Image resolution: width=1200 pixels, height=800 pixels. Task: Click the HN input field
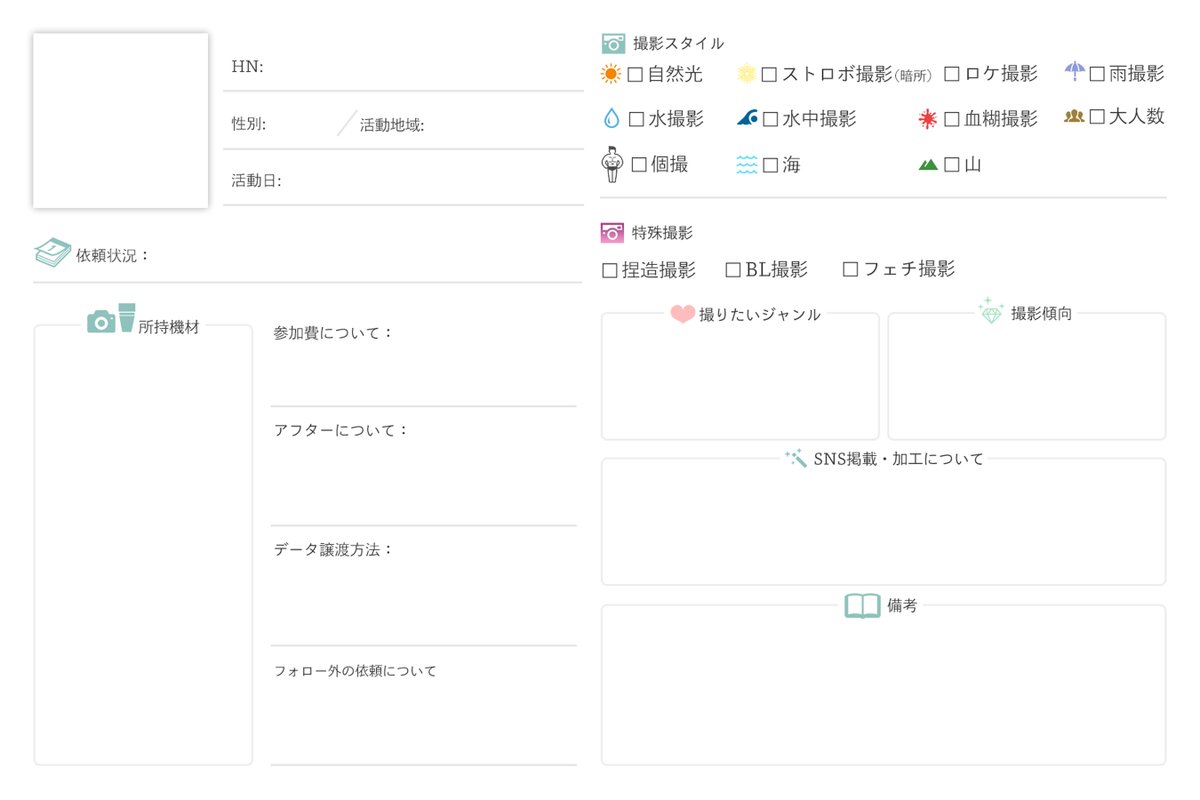point(420,67)
